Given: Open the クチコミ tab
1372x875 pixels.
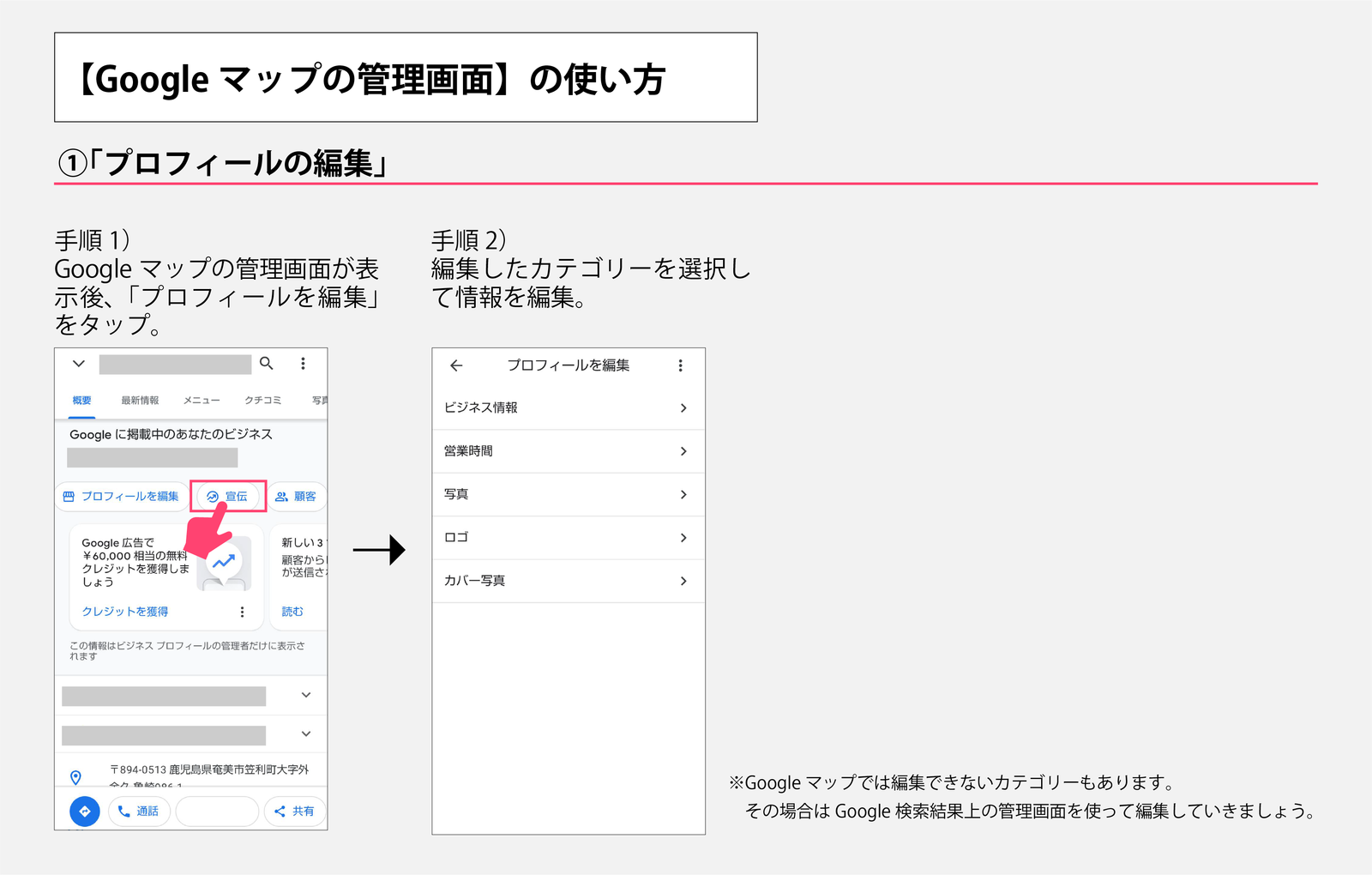Looking at the screenshot, I should pos(262,401).
